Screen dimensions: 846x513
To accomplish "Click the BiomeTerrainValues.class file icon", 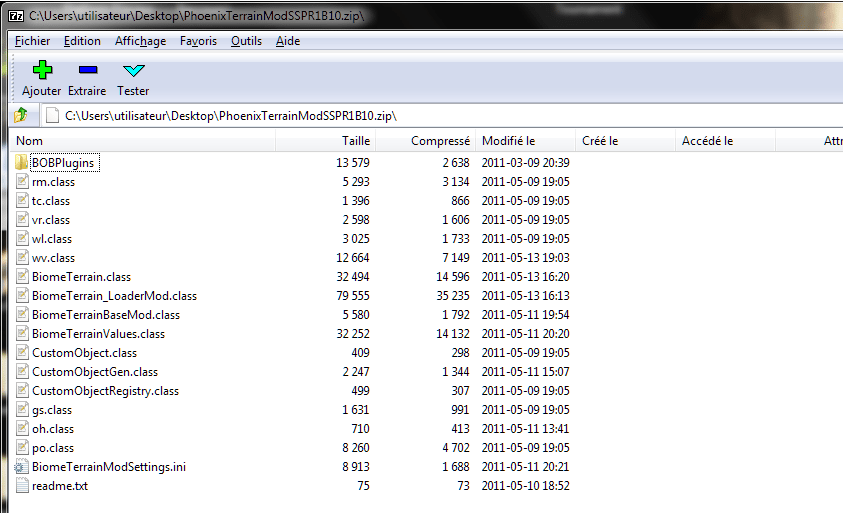I will (22, 333).
